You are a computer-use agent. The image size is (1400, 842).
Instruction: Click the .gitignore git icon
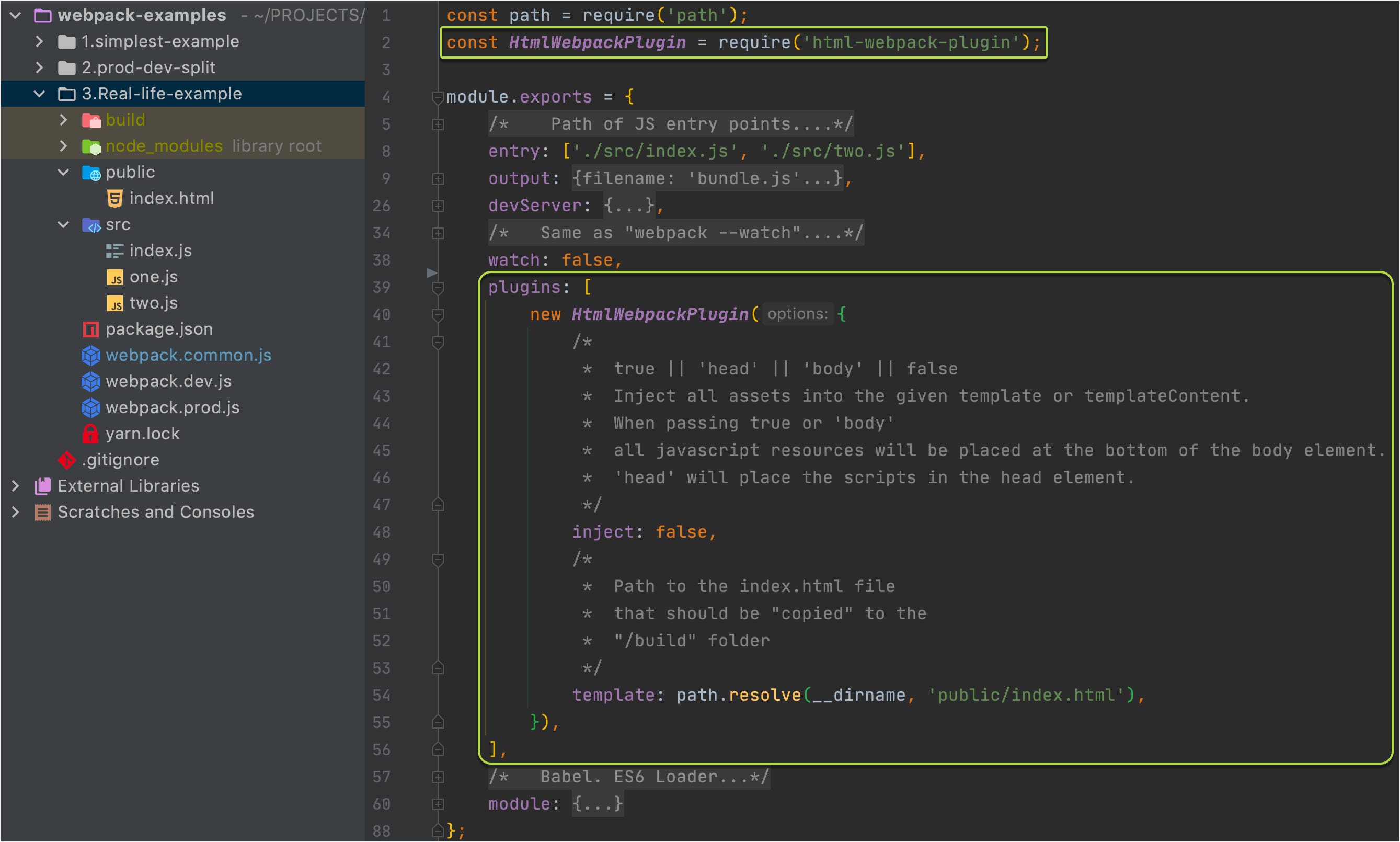[x=66, y=460]
